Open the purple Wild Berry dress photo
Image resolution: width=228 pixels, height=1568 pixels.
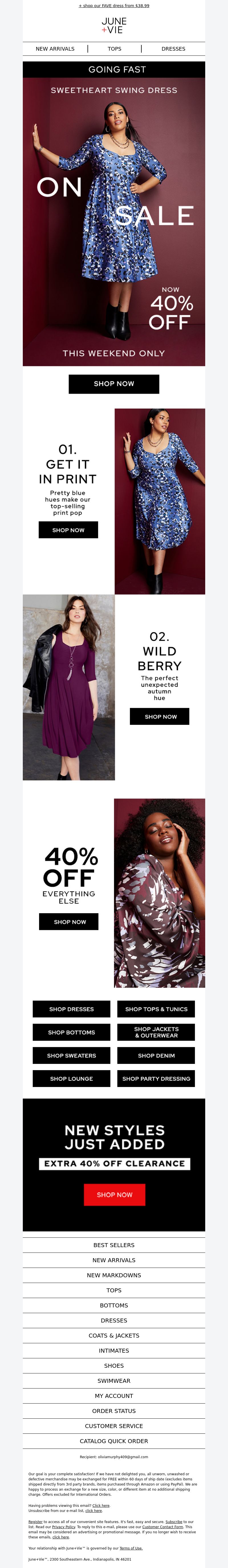click(69, 687)
